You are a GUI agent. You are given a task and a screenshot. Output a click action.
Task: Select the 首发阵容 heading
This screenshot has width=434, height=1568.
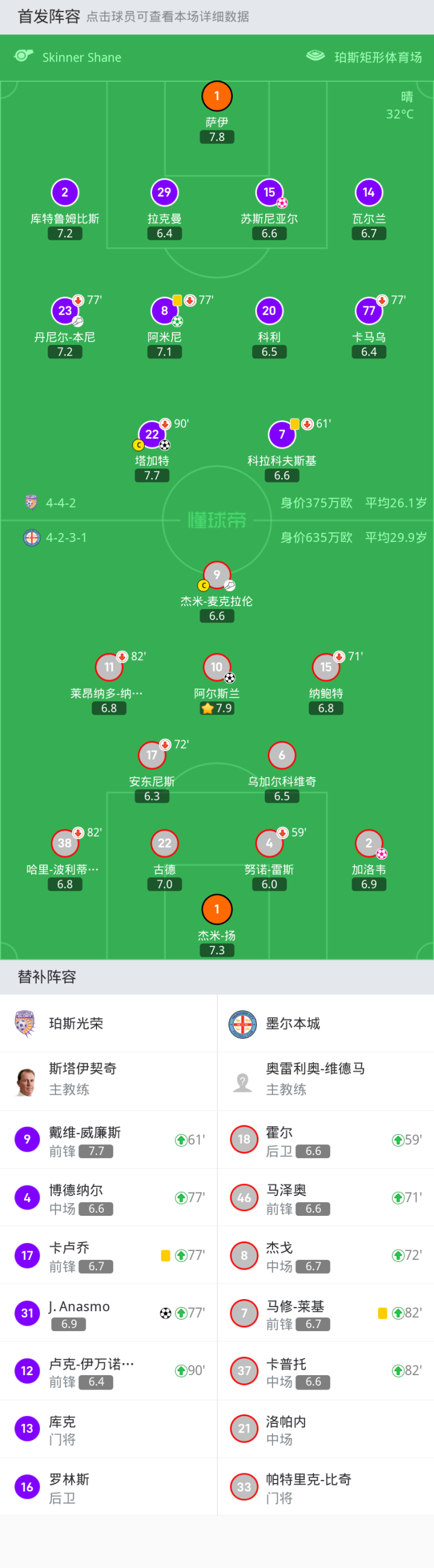49,16
